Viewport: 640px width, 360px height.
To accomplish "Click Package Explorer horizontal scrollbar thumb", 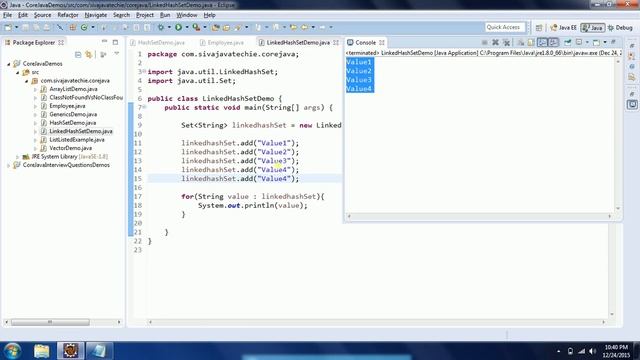I will coord(50,322).
